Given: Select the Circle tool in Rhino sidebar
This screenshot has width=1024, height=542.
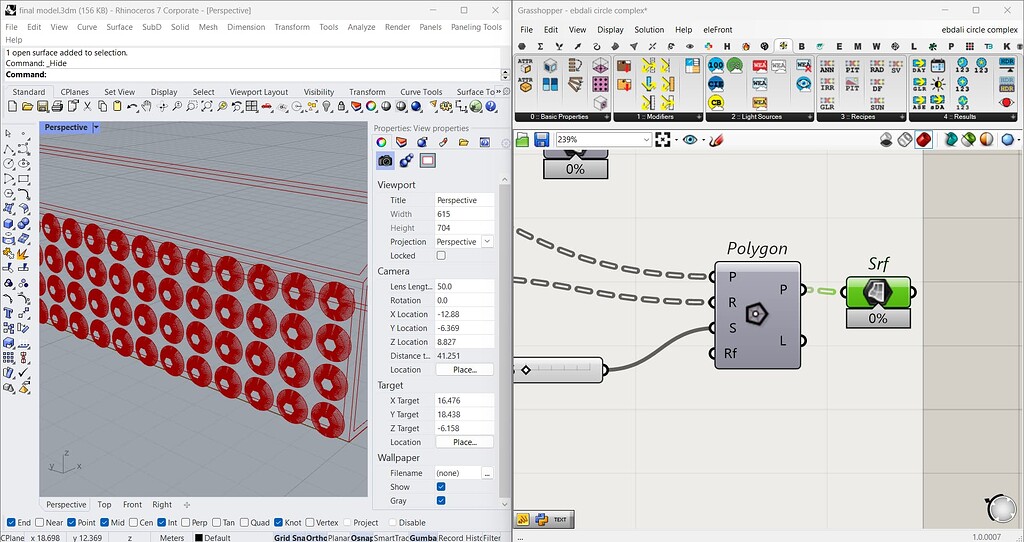Looking at the screenshot, I should 8,163.
